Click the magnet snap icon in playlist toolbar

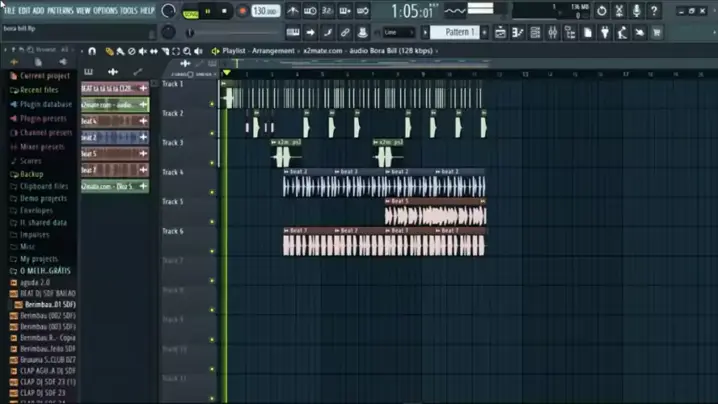point(92,51)
